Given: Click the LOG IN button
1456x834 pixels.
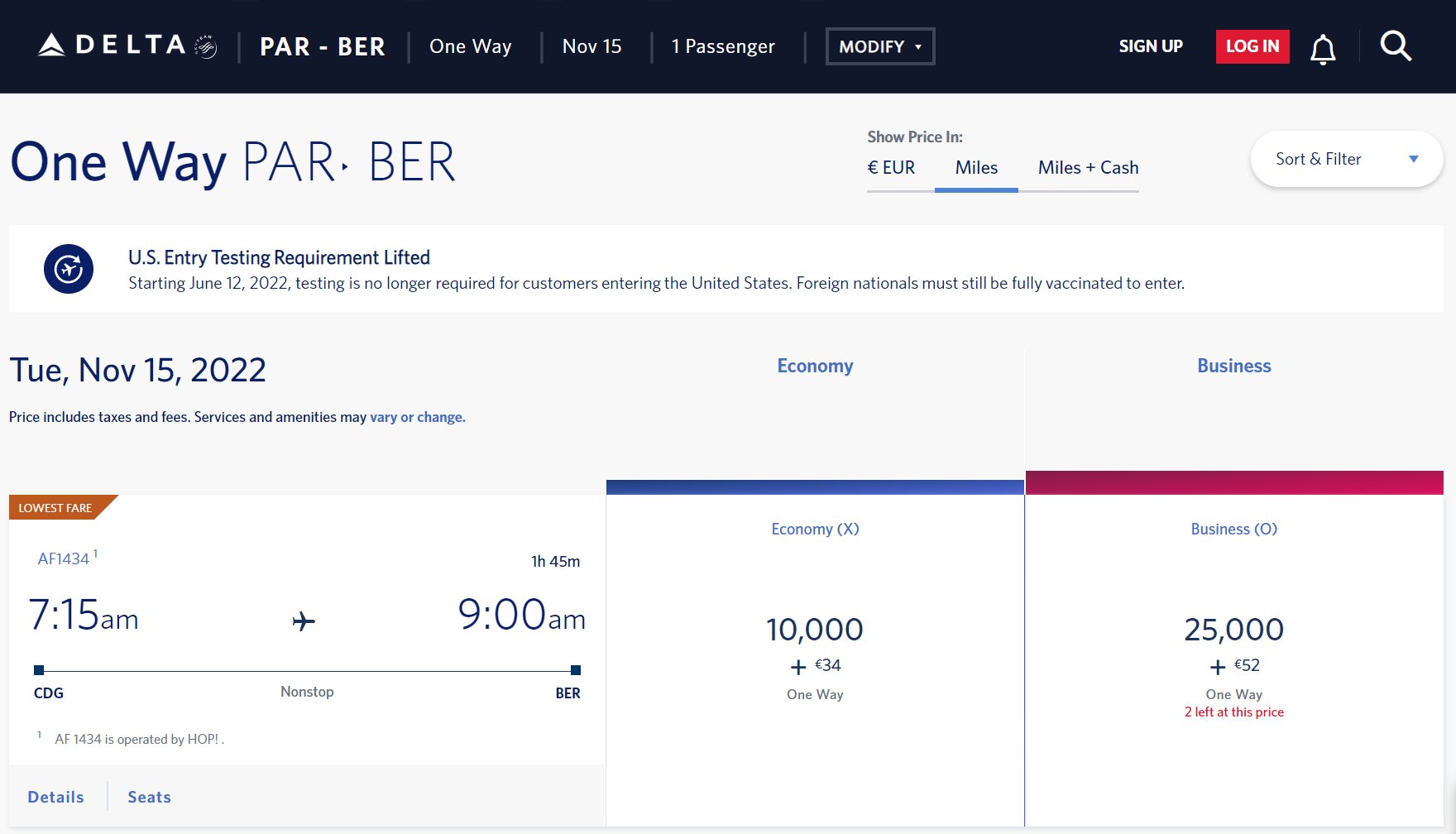Looking at the screenshot, I should 1252,46.
